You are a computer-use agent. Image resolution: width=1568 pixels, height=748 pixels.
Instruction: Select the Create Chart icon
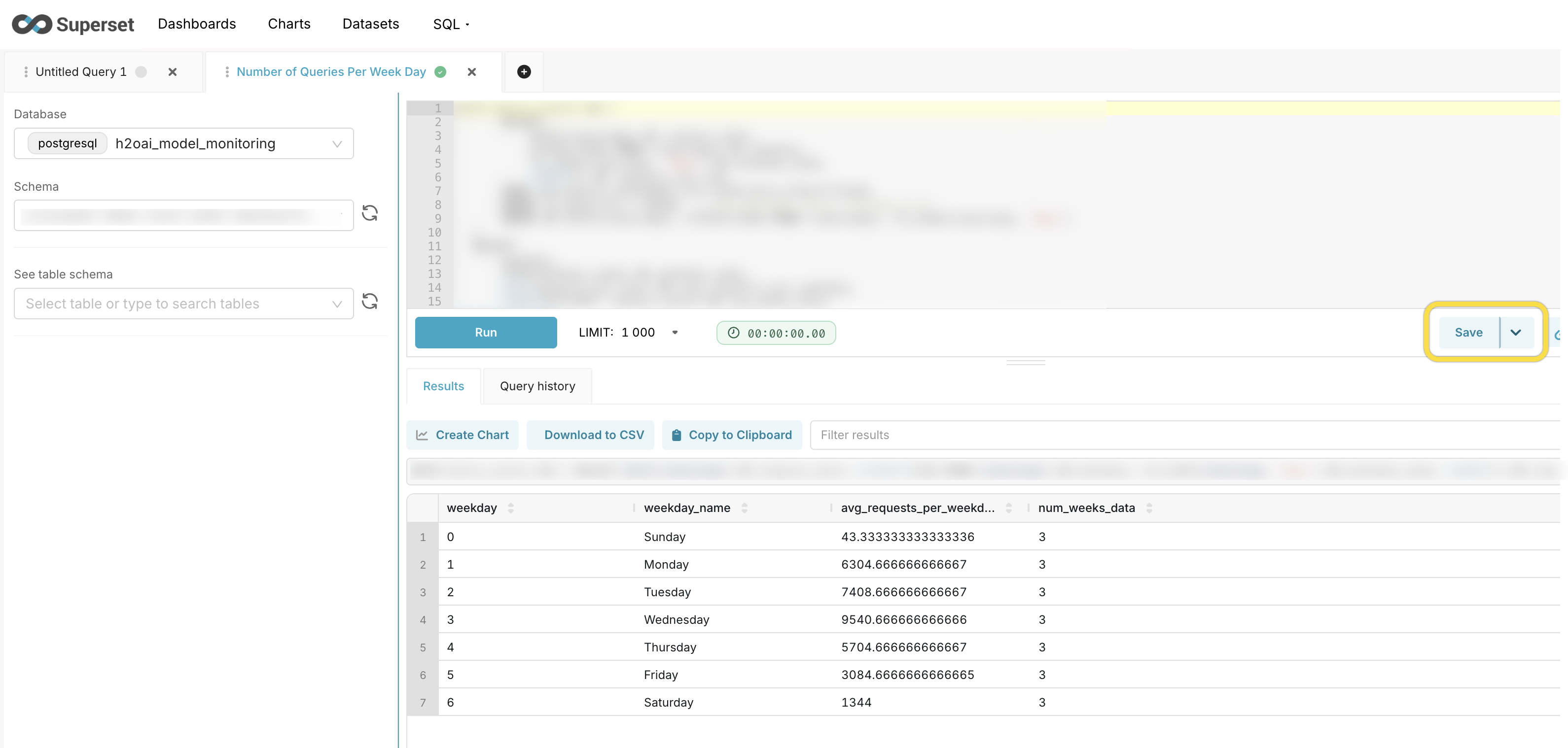pyautogui.click(x=423, y=434)
